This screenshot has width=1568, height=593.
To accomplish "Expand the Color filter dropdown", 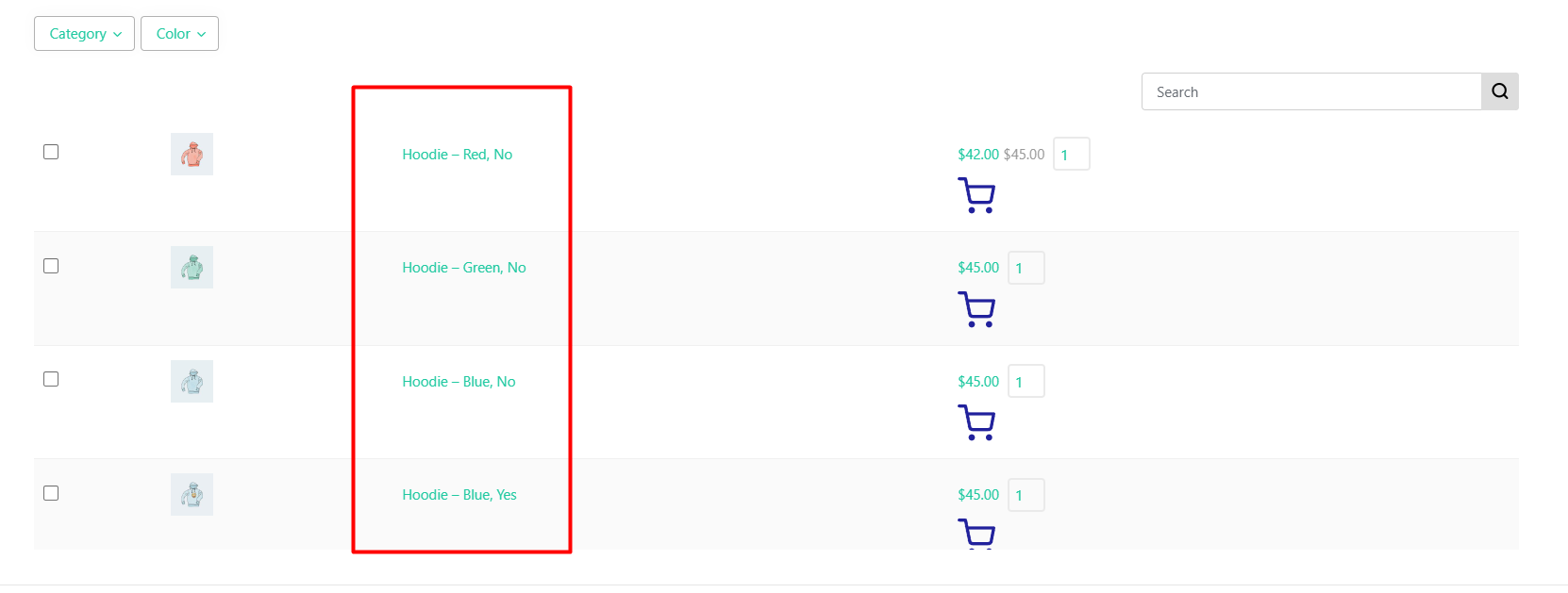I will click(179, 34).
